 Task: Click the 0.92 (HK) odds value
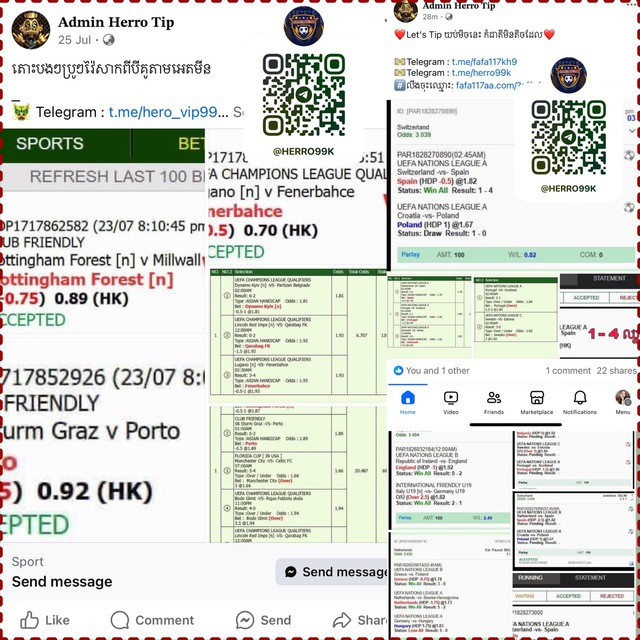click(95, 491)
